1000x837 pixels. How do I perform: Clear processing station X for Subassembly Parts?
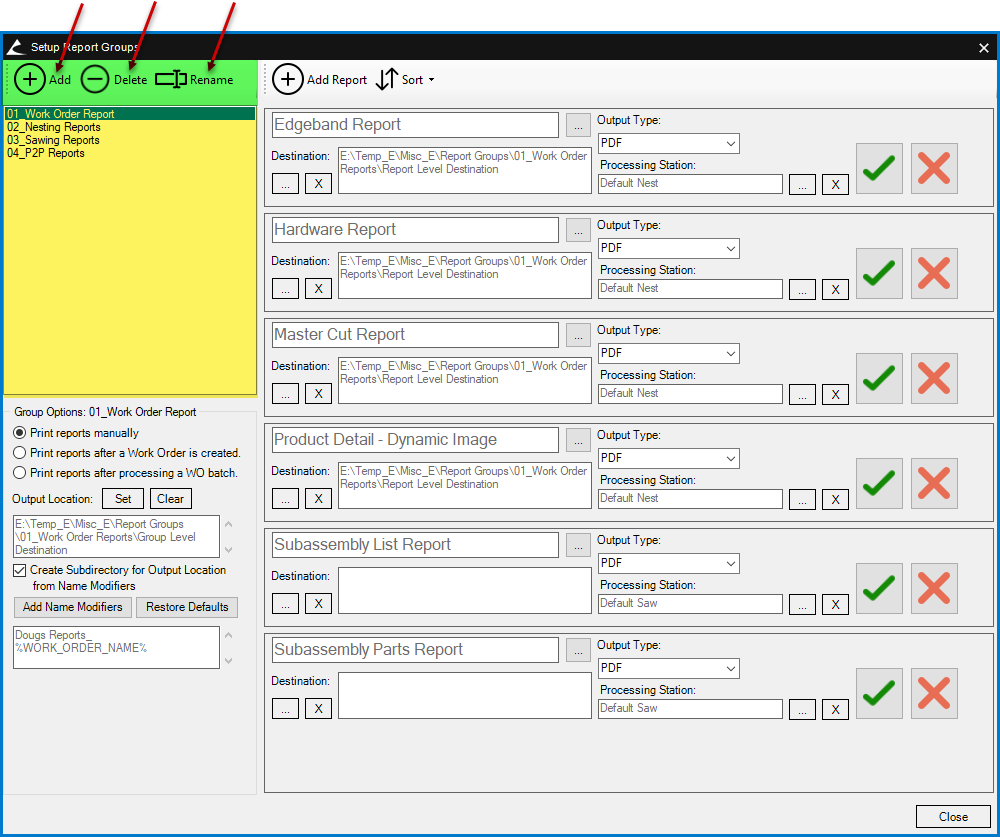pos(835,709)
